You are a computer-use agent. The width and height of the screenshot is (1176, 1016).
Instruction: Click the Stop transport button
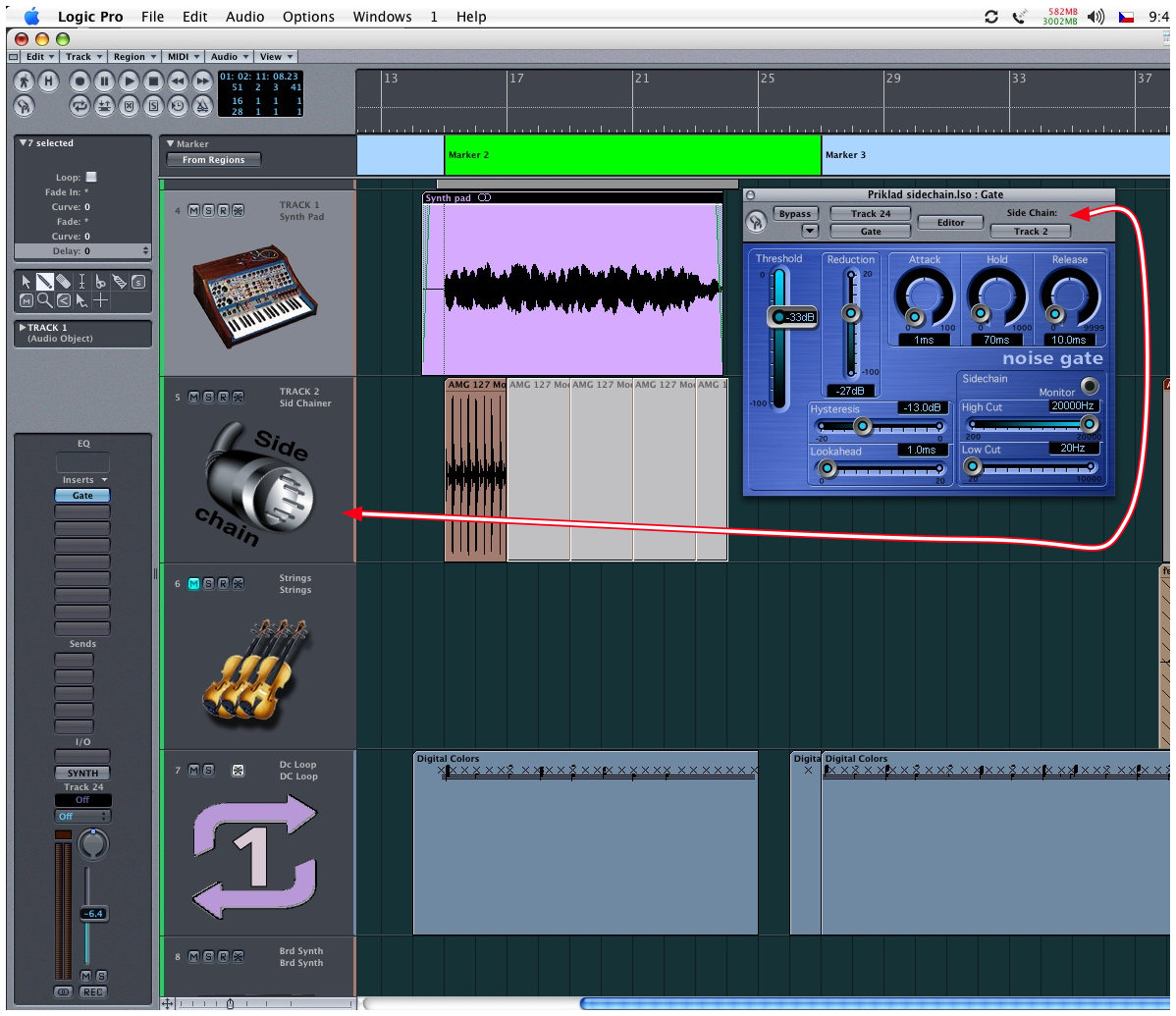[x=153, y=80]
